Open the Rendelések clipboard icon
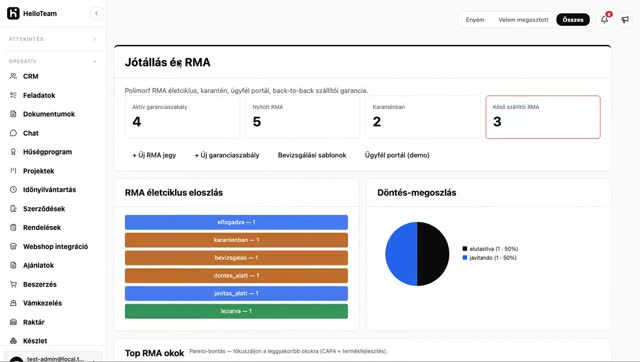 coord(13,227)
